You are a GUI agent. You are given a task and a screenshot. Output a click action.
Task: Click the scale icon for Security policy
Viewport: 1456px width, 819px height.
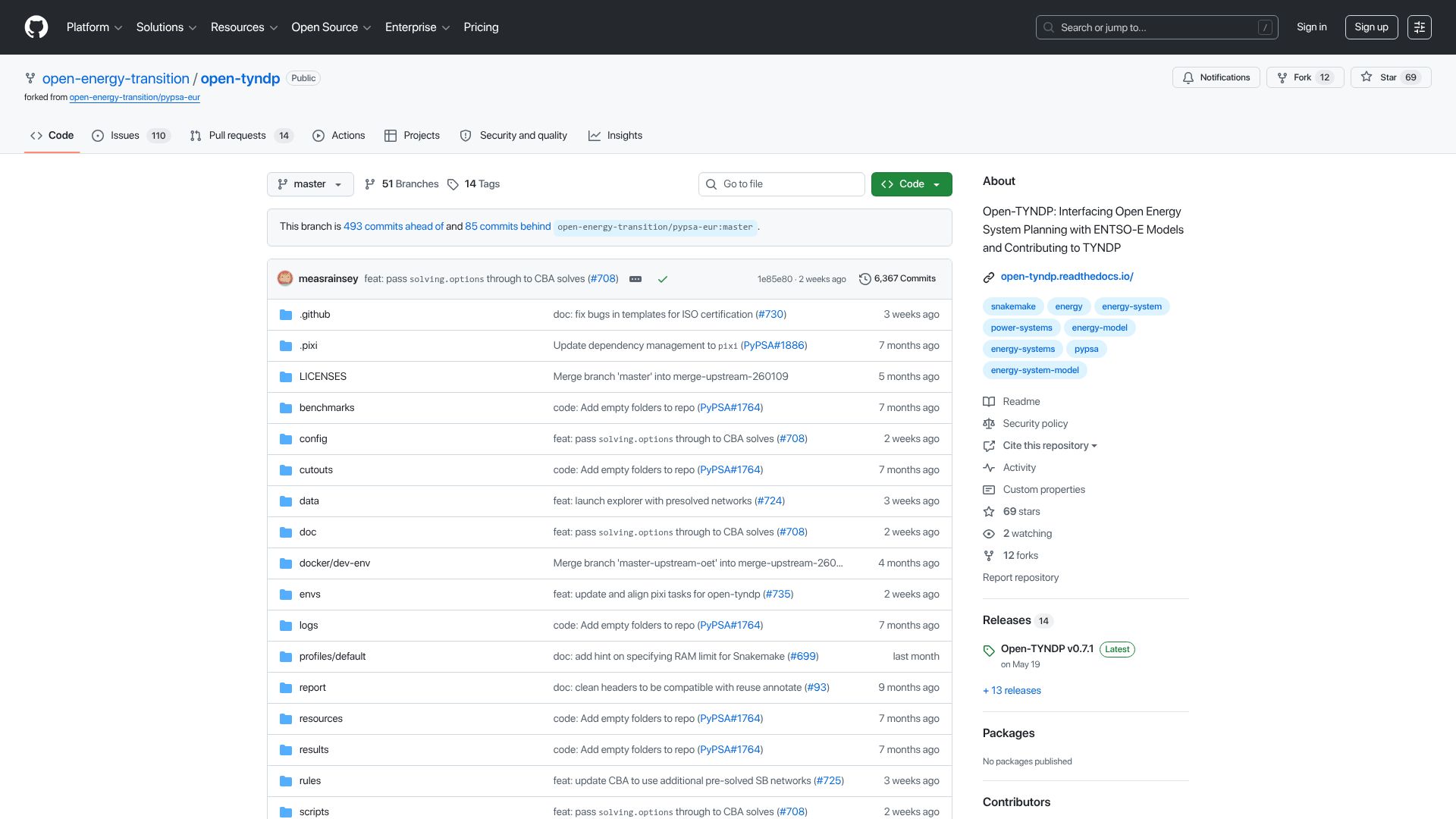[989, 424]
